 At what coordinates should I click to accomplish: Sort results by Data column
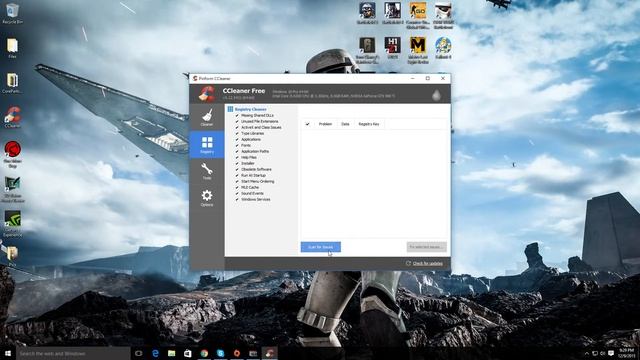[345, 124]
